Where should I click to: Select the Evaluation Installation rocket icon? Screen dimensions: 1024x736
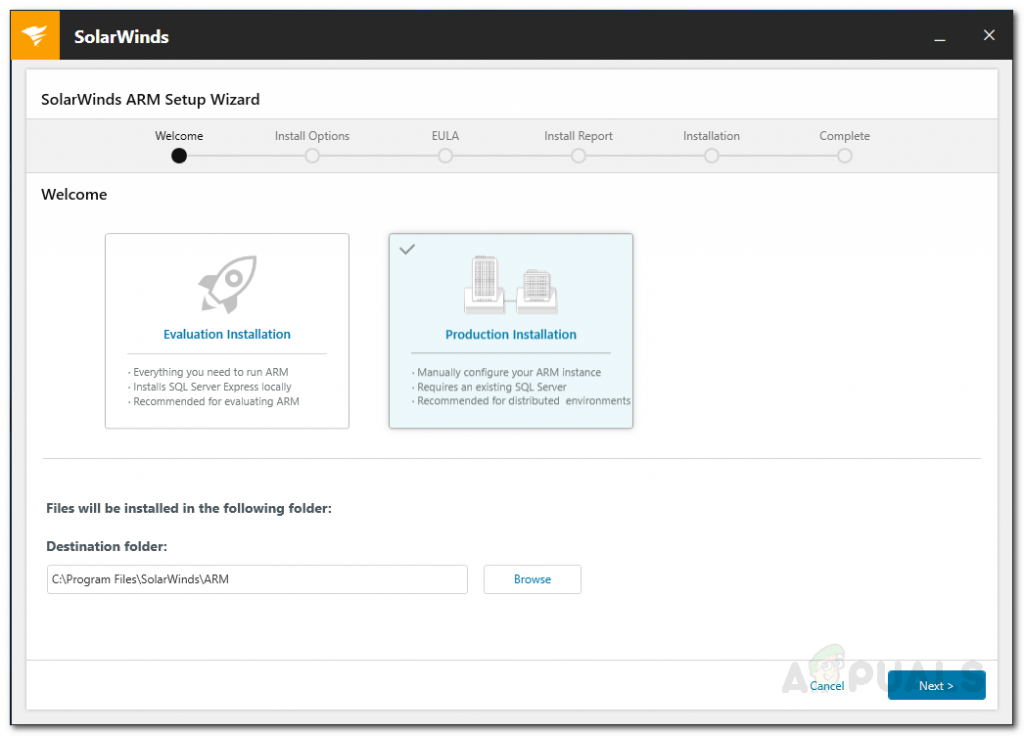[x=226, y=283]
